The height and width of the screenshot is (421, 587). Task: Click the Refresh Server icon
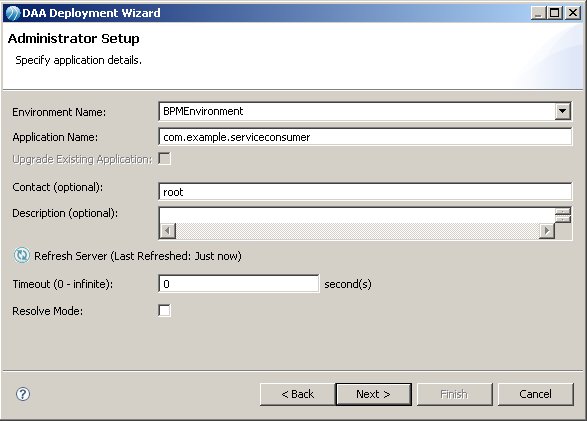22,256
